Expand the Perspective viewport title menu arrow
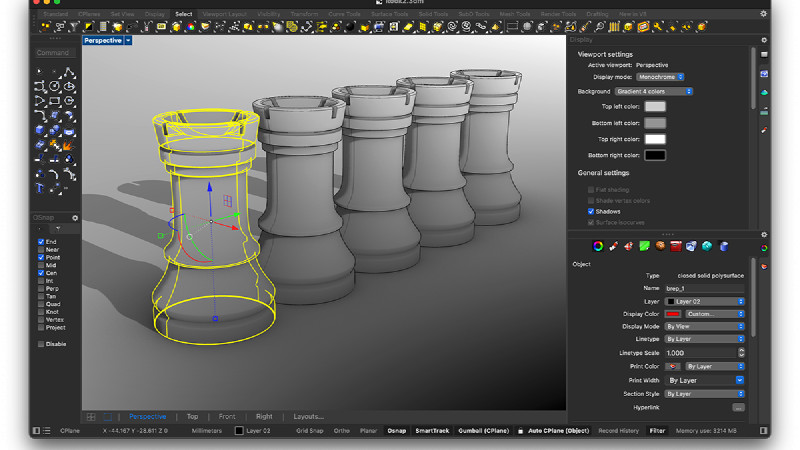Image resolution: width=800 pixels, height=450 pixels. pos(128,40)
